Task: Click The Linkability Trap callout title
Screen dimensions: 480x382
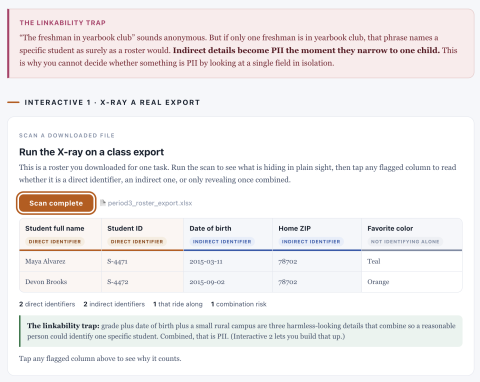Action: (x=63, y=23)
